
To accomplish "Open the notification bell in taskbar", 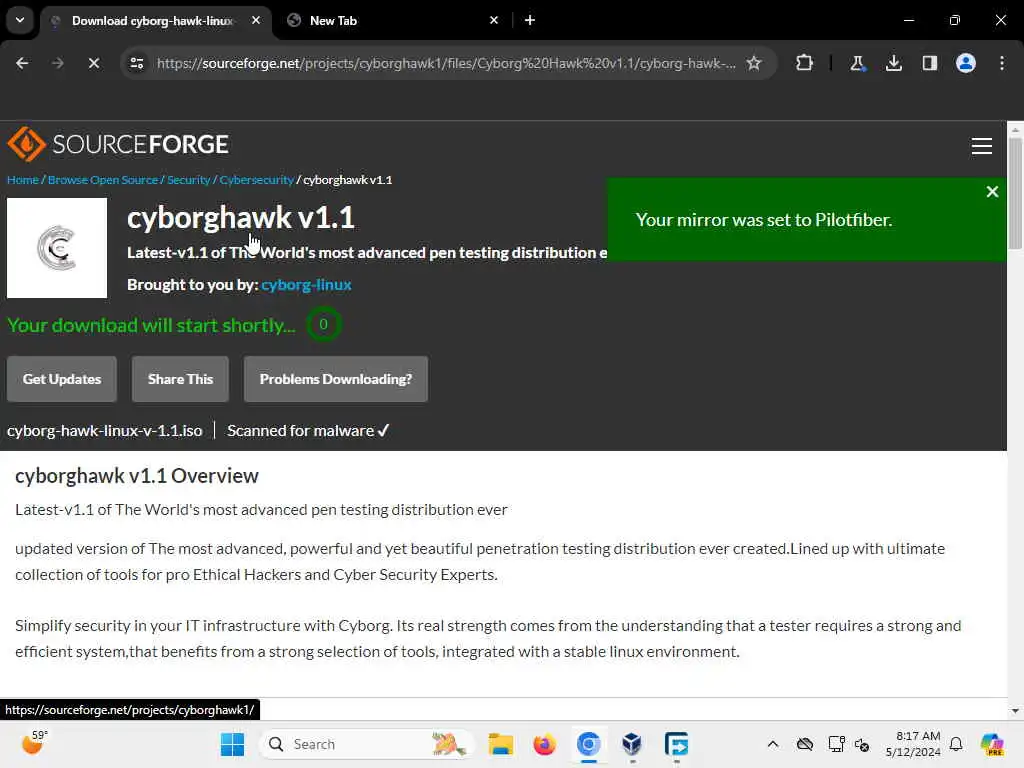I will (956, 744).
